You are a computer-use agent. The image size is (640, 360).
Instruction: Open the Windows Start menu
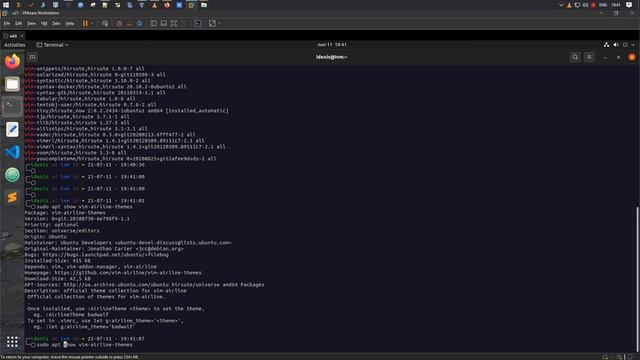pyautogui.click(x=6, y=5)
